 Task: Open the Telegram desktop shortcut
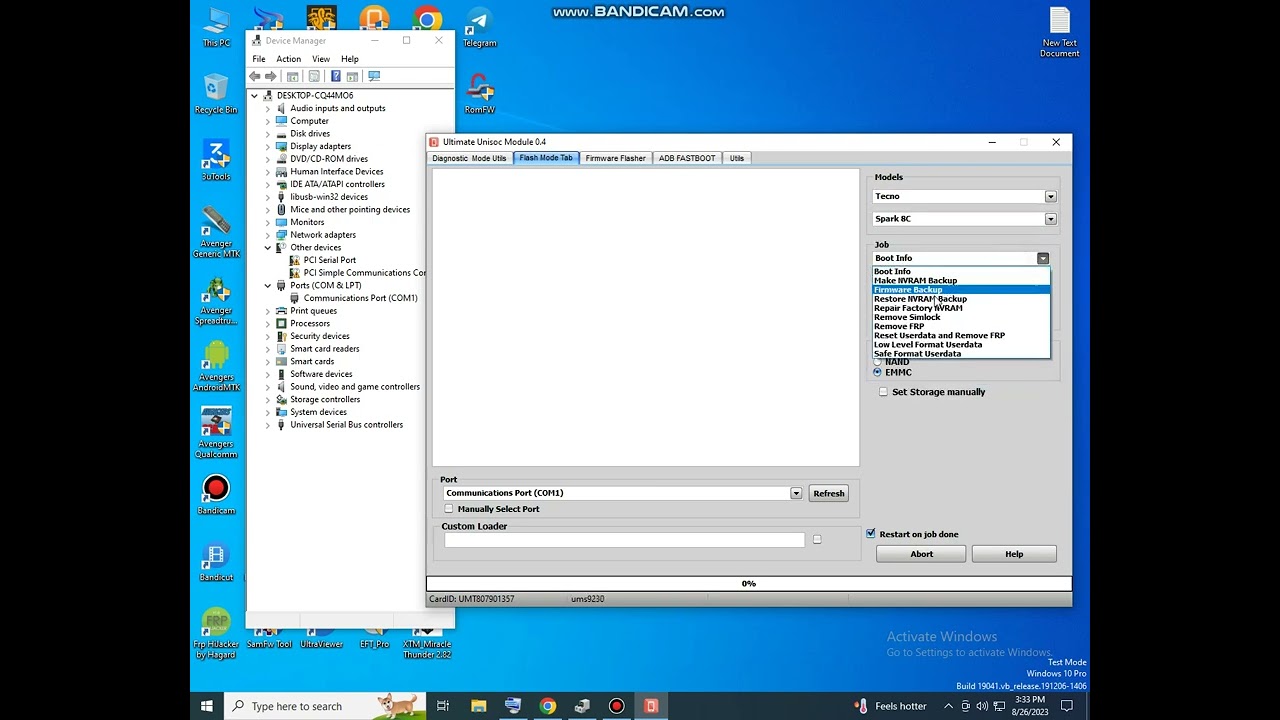(479, 27)
